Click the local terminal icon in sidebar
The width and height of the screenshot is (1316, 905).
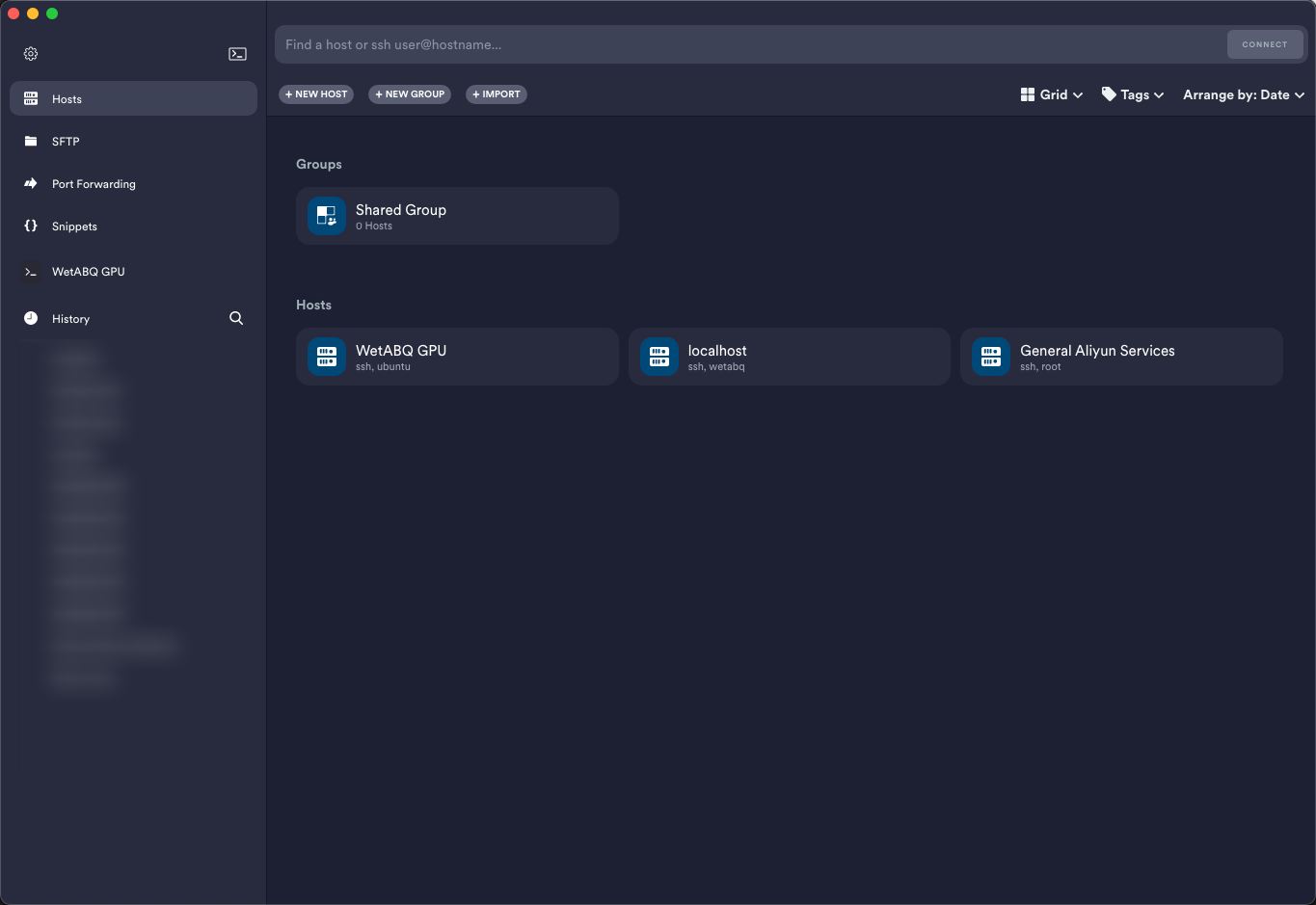click(237, 54)
